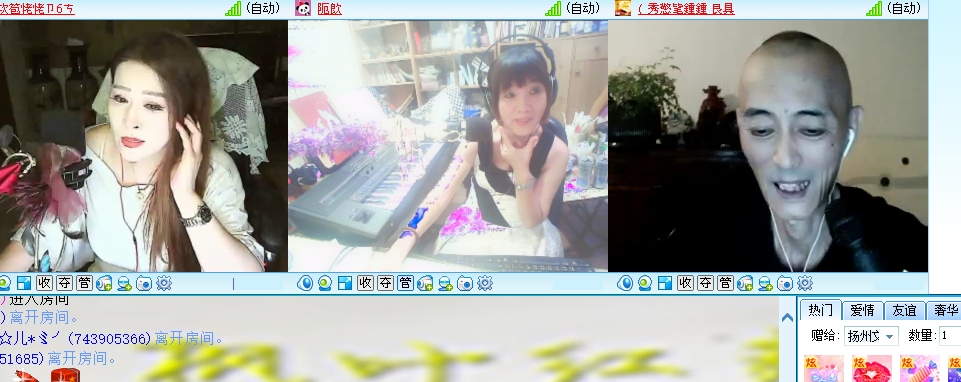Click the snapshot camera icon under the right video
961x382 pixels.
(785, 283)
